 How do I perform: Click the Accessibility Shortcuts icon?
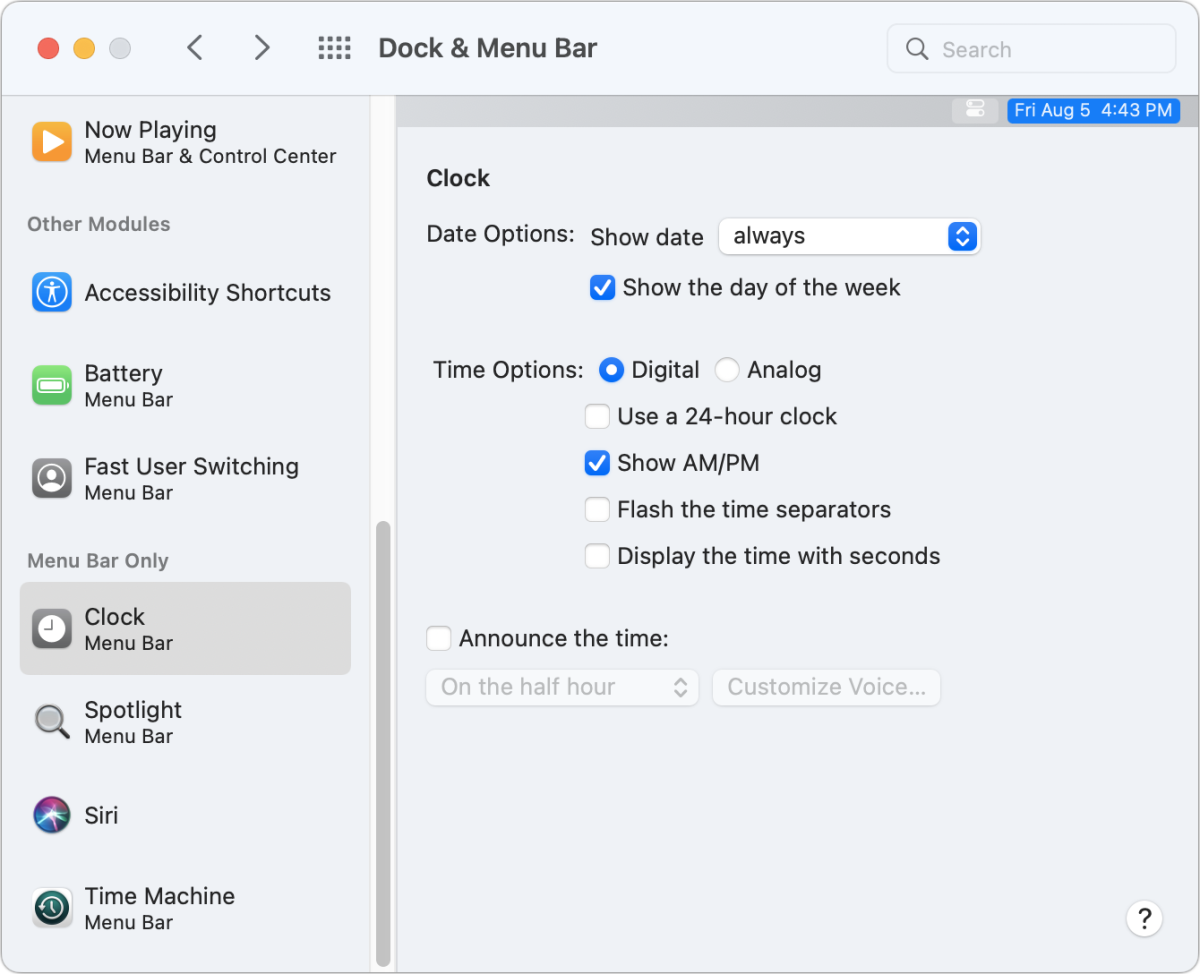pos(51,293)
